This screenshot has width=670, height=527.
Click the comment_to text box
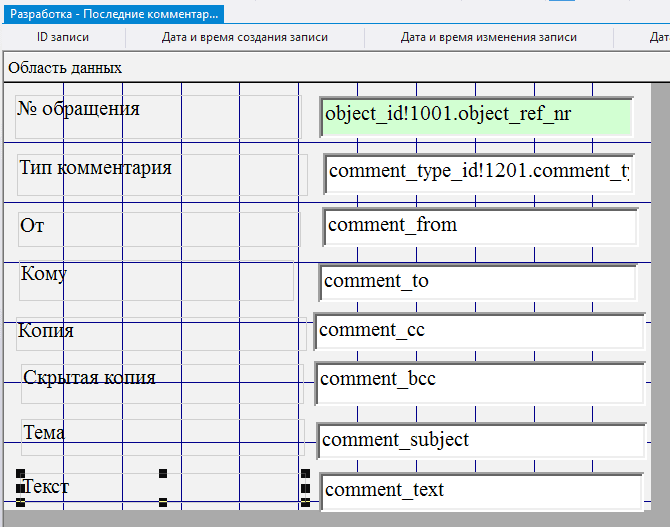tap(478, 282)
